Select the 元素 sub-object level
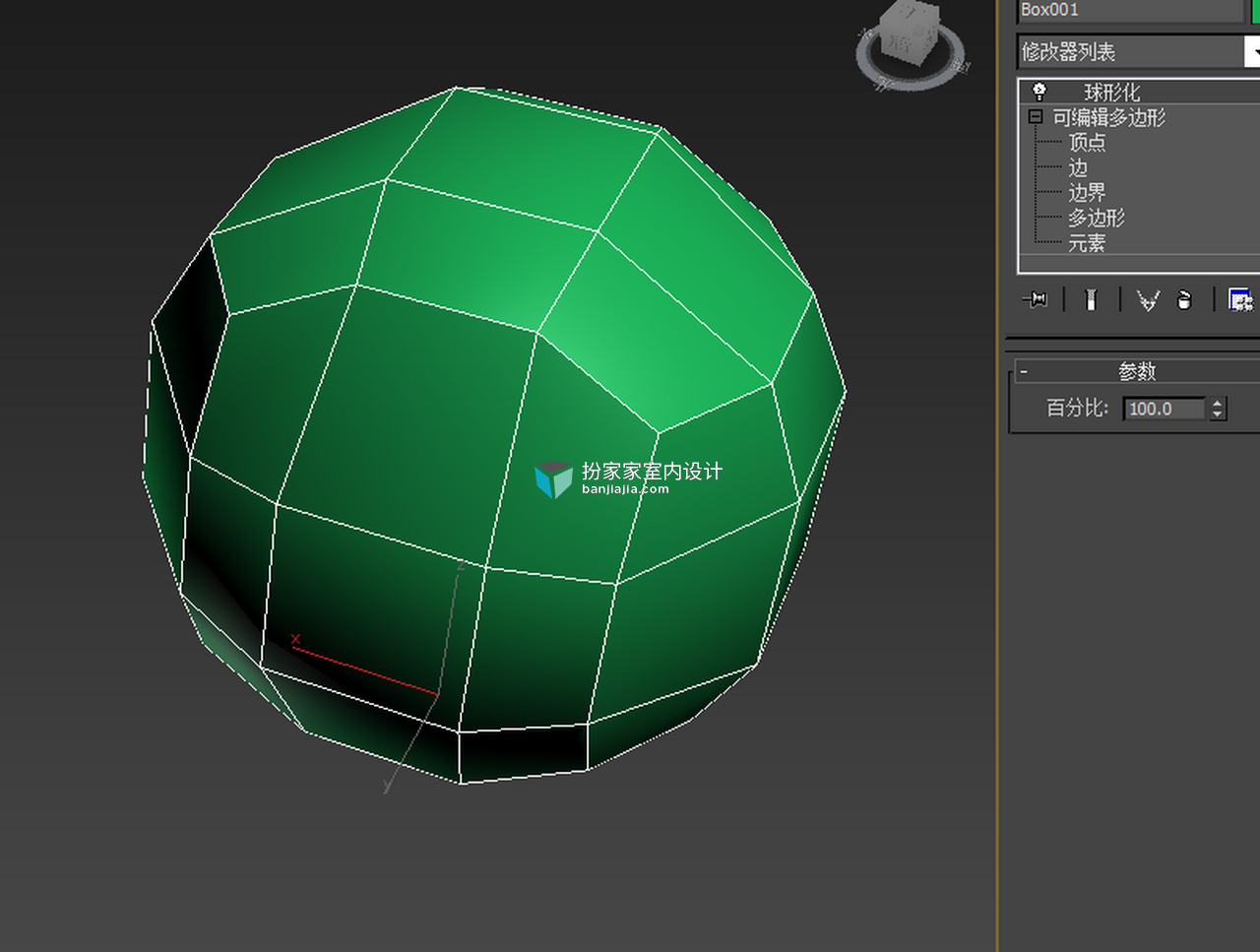The width and height of the screenshot is (1260, 952). [x=1087, y=242]
